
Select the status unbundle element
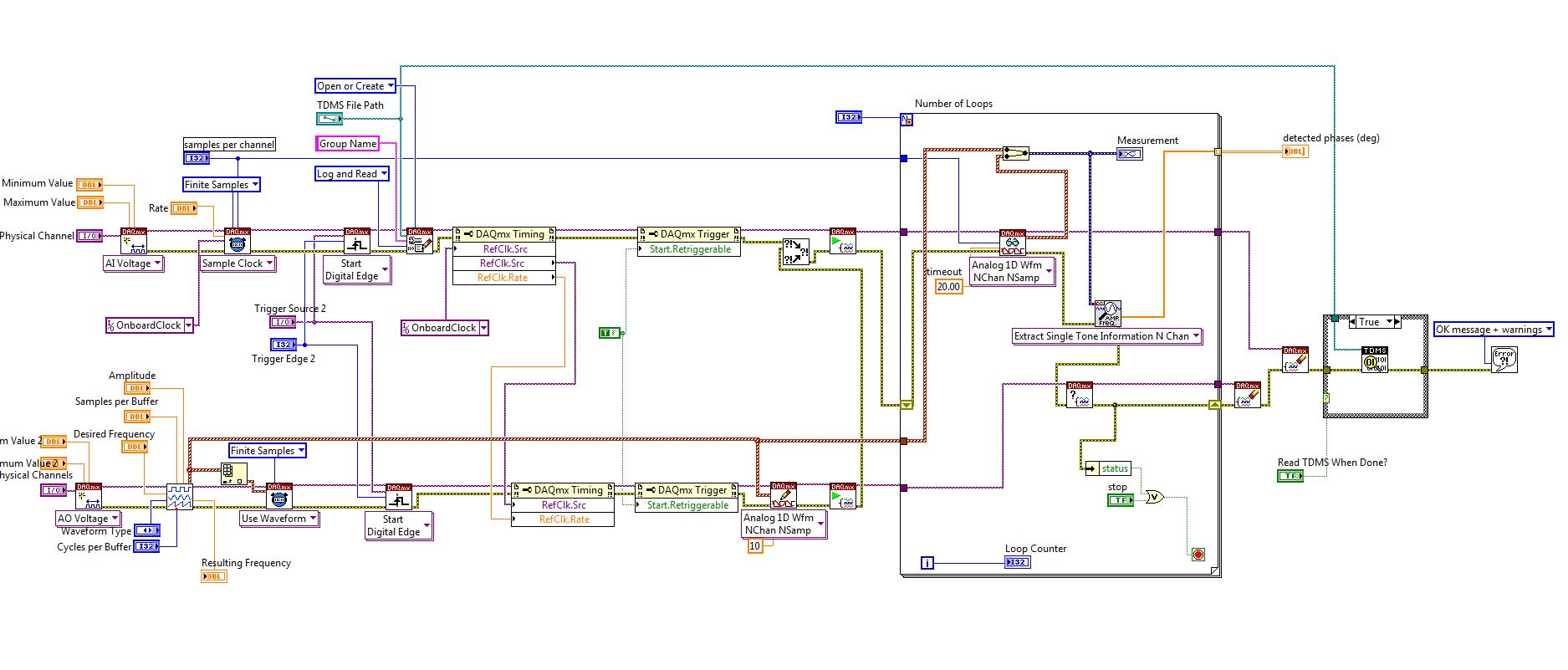(x=1108, y=468)
